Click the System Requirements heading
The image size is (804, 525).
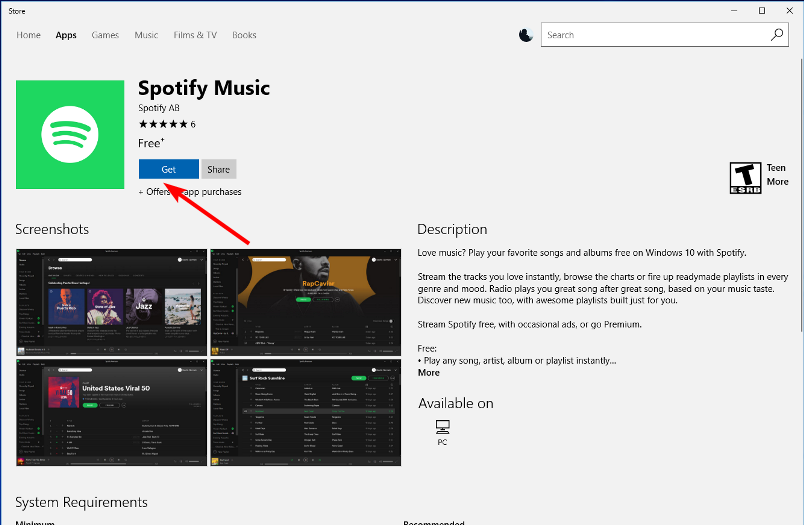point(82,502)
